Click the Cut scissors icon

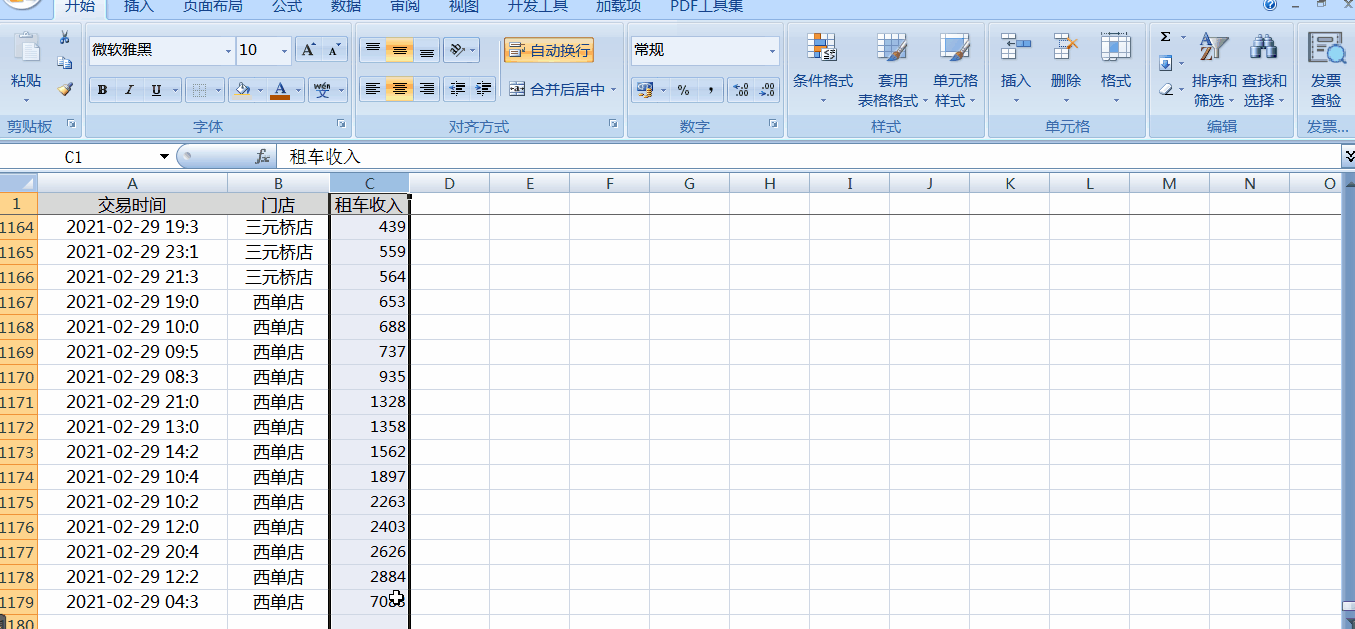tap(65, 37)
